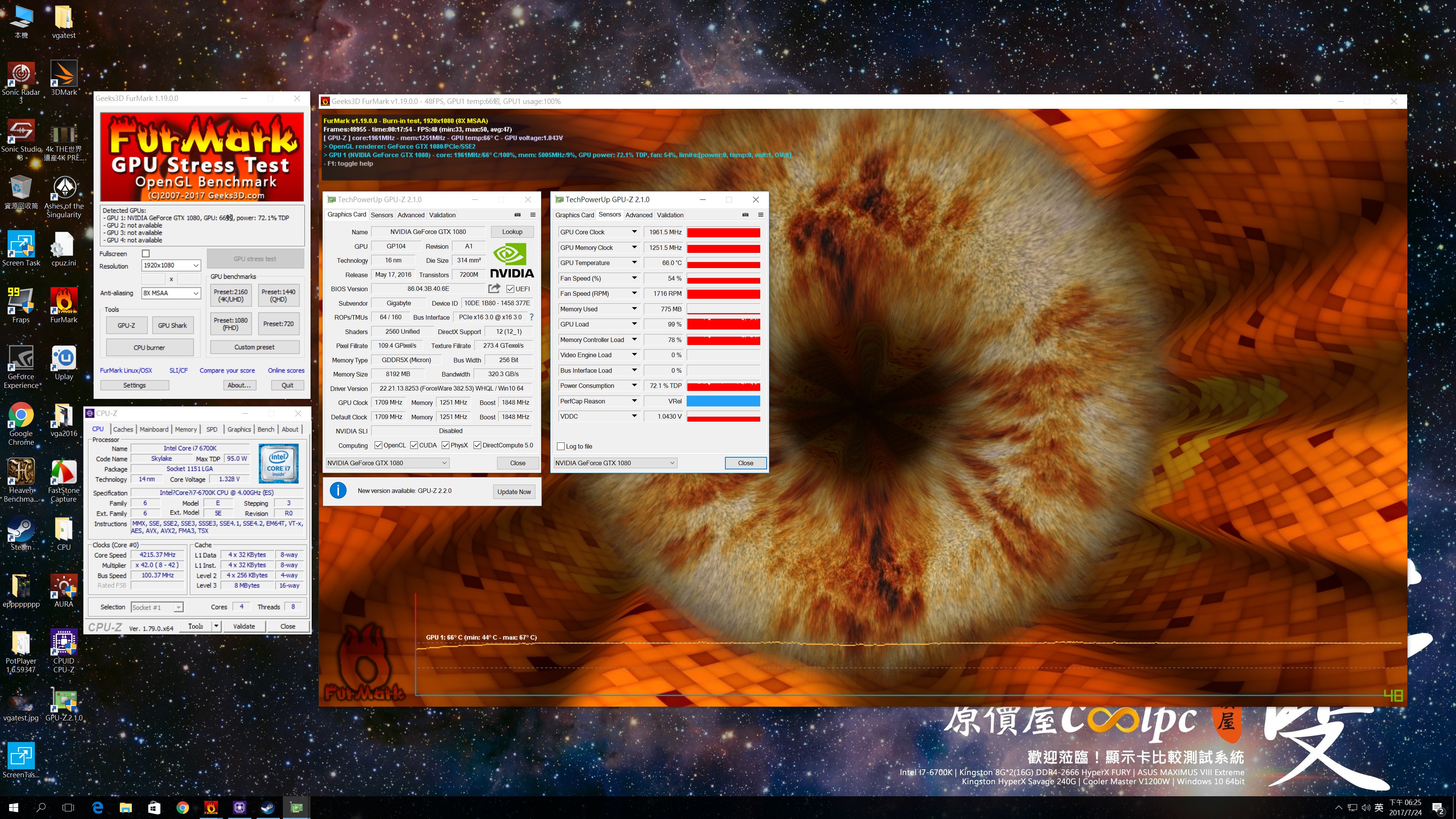Image resolution: width=1456 pixels, height=819 pixels.
Task: Open the Fraps desktop icon
Action: click(21, 305)
